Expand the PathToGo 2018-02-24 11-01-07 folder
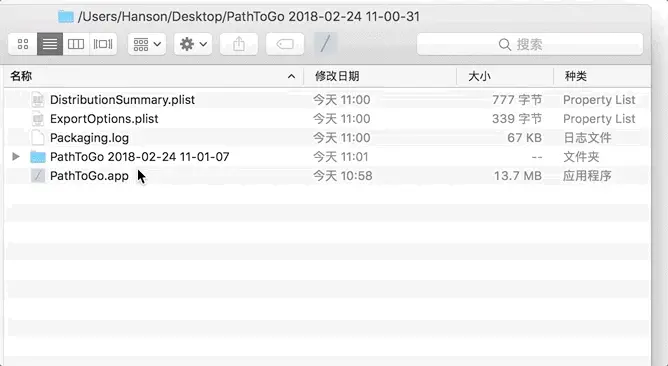 16,157
